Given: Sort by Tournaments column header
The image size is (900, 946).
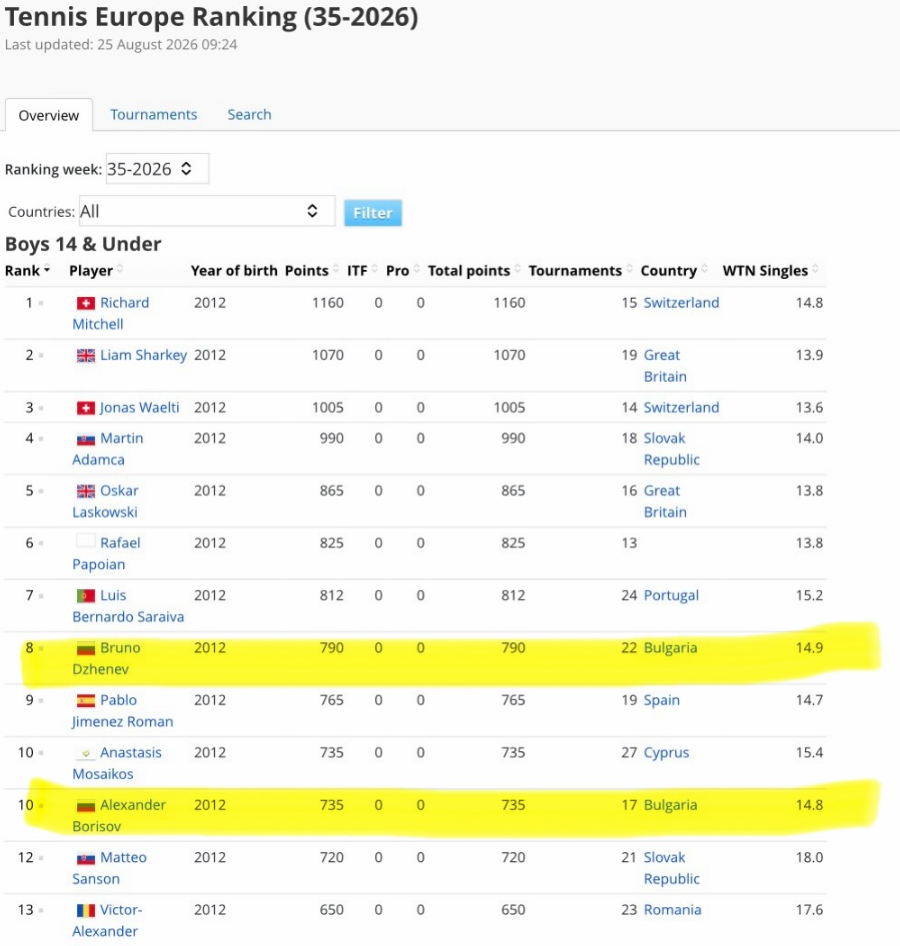Looking at the screenshot, I should [575, 270].
